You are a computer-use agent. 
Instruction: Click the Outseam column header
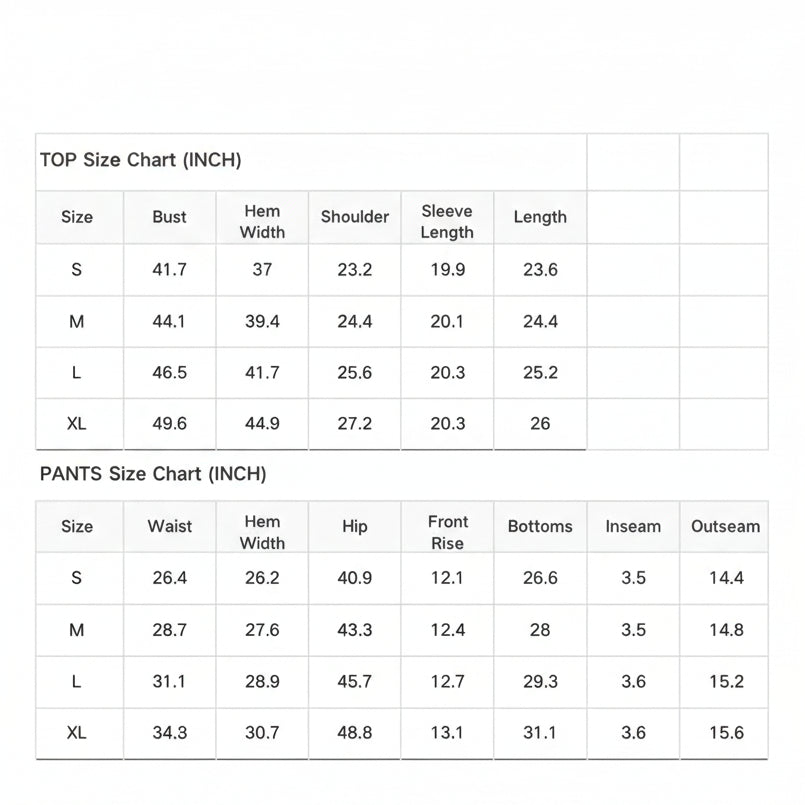(725, 527)
